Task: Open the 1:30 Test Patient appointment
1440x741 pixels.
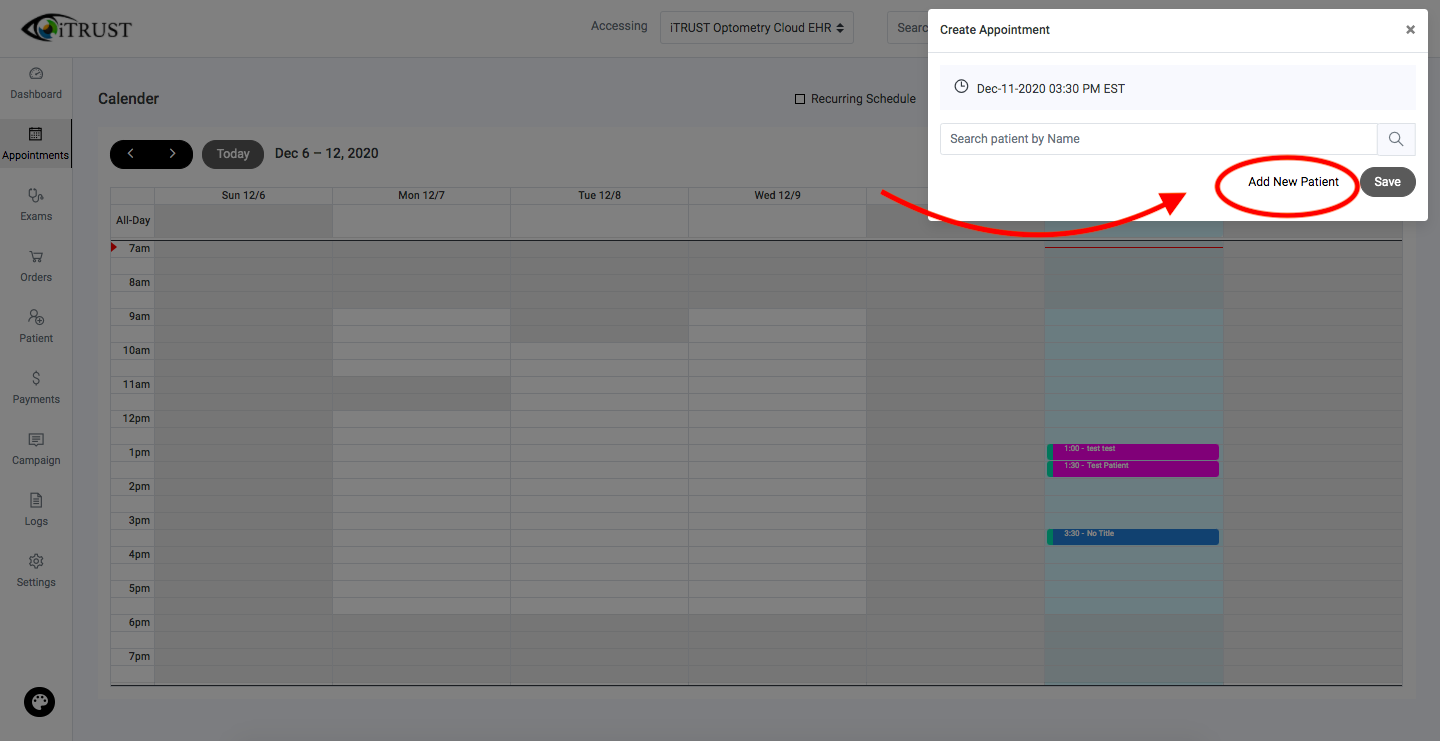Action: (1132, 466)
